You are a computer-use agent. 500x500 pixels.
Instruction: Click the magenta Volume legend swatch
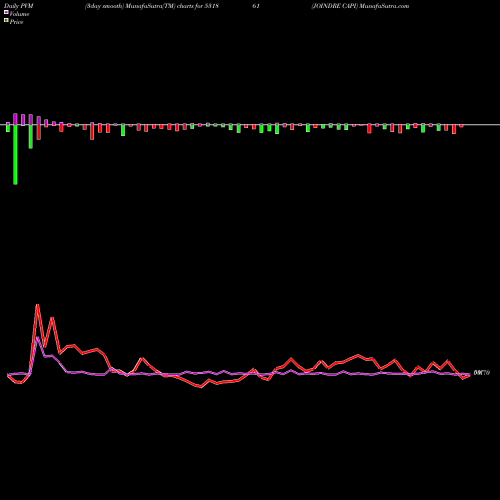[x=6, y=12]
